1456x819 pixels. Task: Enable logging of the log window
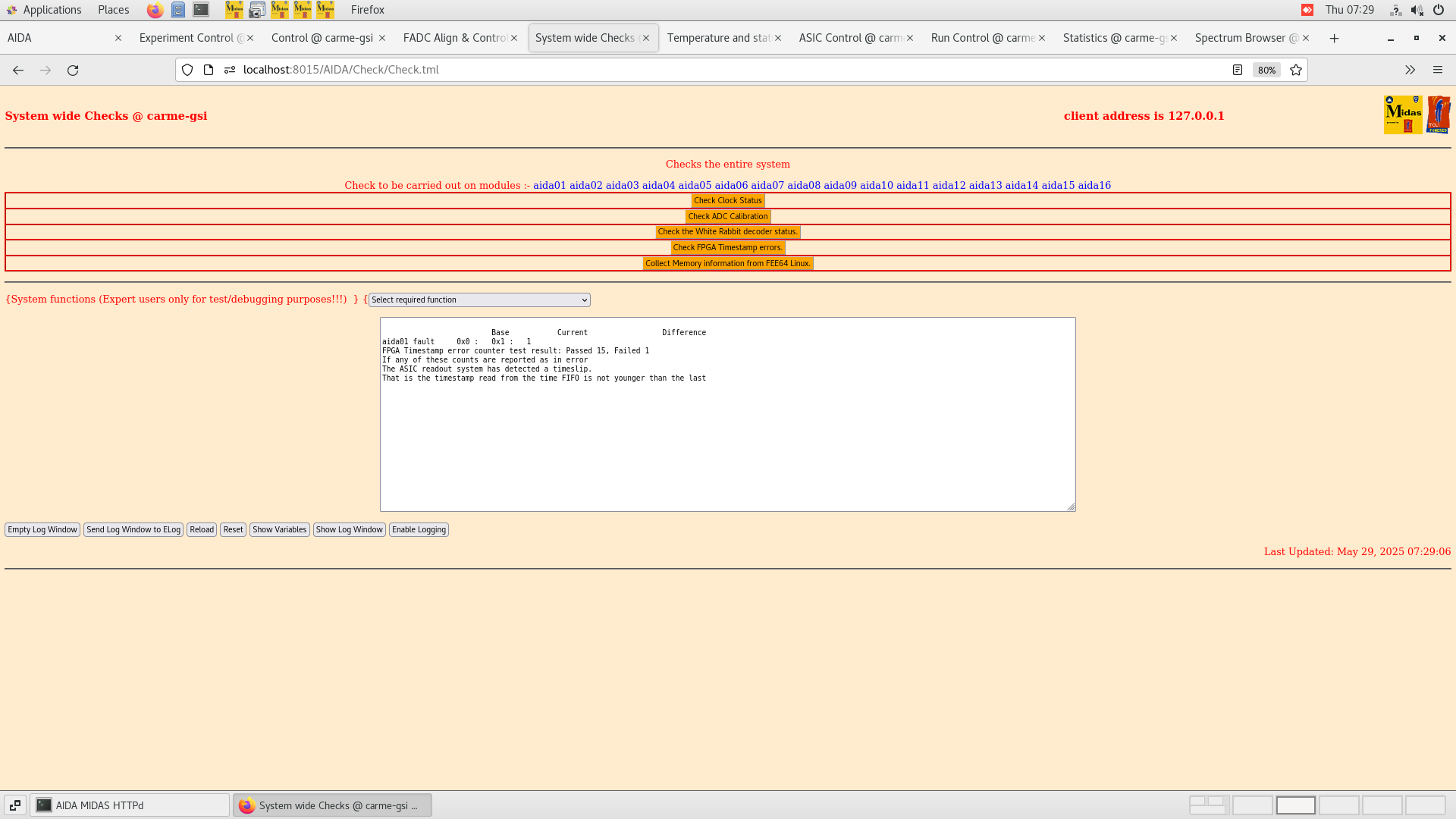(x=419, y=529)
